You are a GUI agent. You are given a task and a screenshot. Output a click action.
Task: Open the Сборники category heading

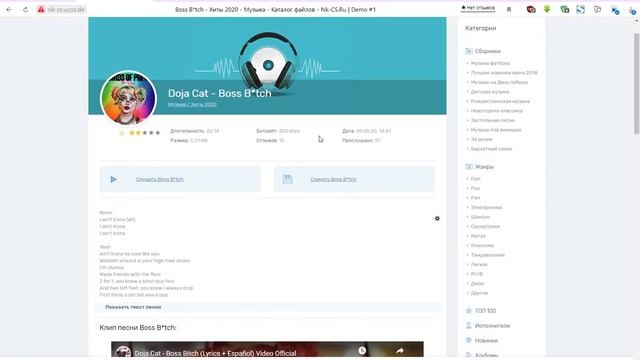pyautogui.click(x=488, y=51)
